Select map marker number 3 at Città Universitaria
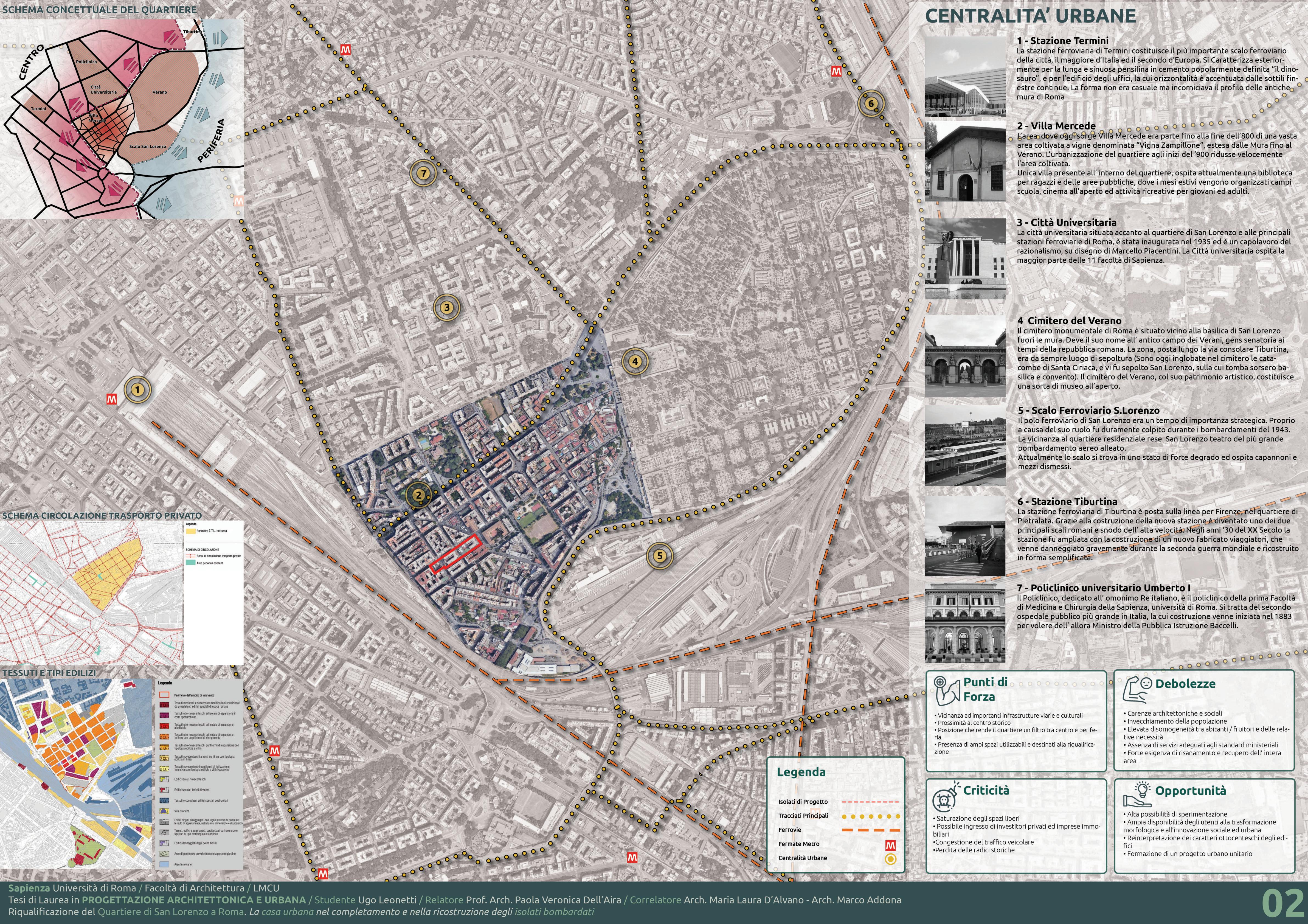1308x924 pixels. tap(447, 308)
